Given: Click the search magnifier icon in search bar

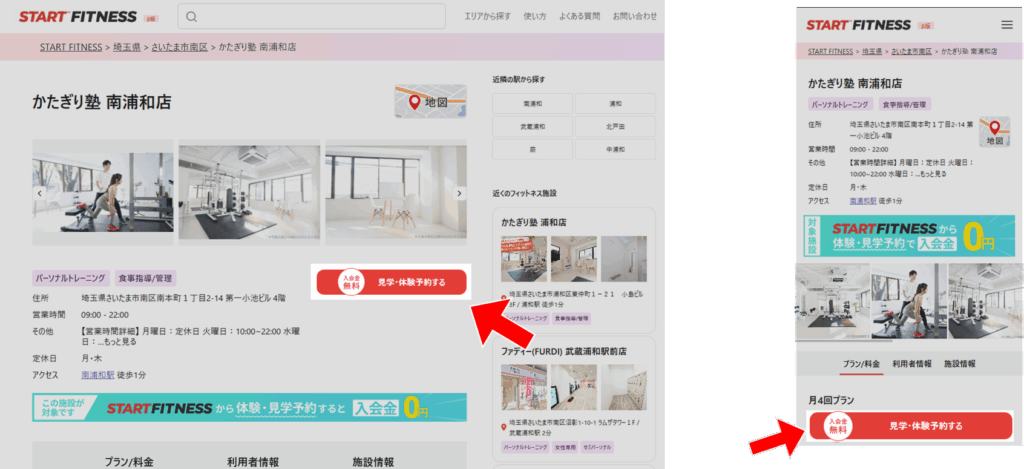Looking at the screenshot, I should (192, 16).
